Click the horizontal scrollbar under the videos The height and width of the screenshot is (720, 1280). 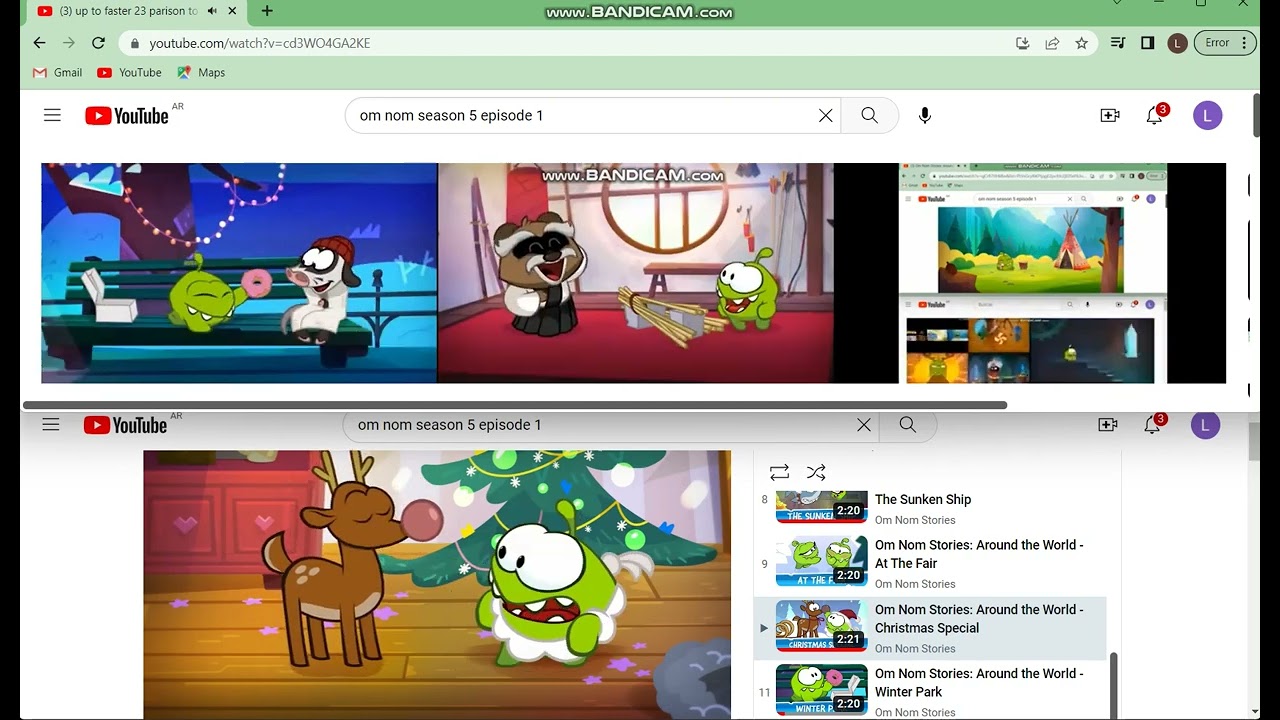tap(514, 405)
